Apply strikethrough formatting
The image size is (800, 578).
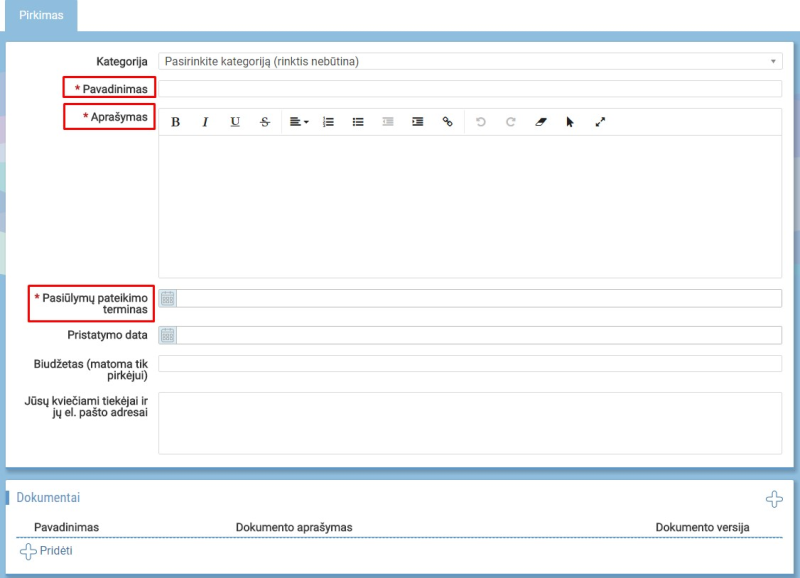point(265,122)
